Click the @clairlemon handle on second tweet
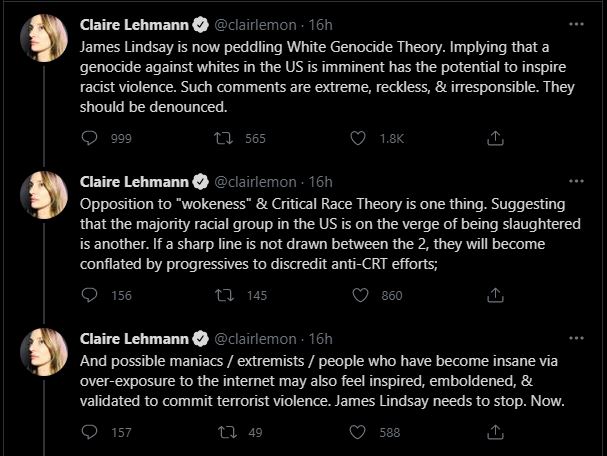Screen dimensions: 607x456 (254, 181)
